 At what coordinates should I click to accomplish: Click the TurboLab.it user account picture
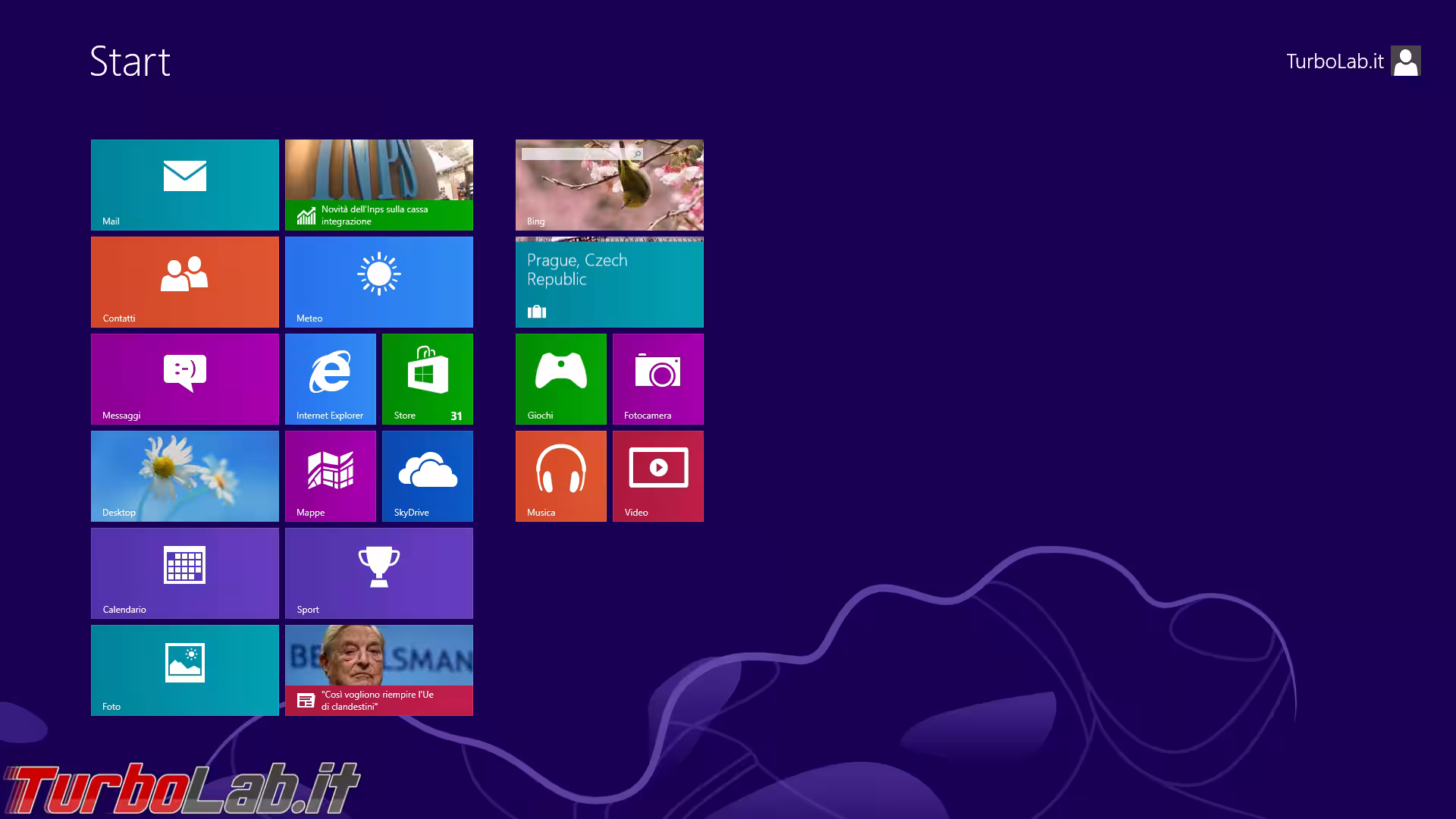(x=1407, y=61)
